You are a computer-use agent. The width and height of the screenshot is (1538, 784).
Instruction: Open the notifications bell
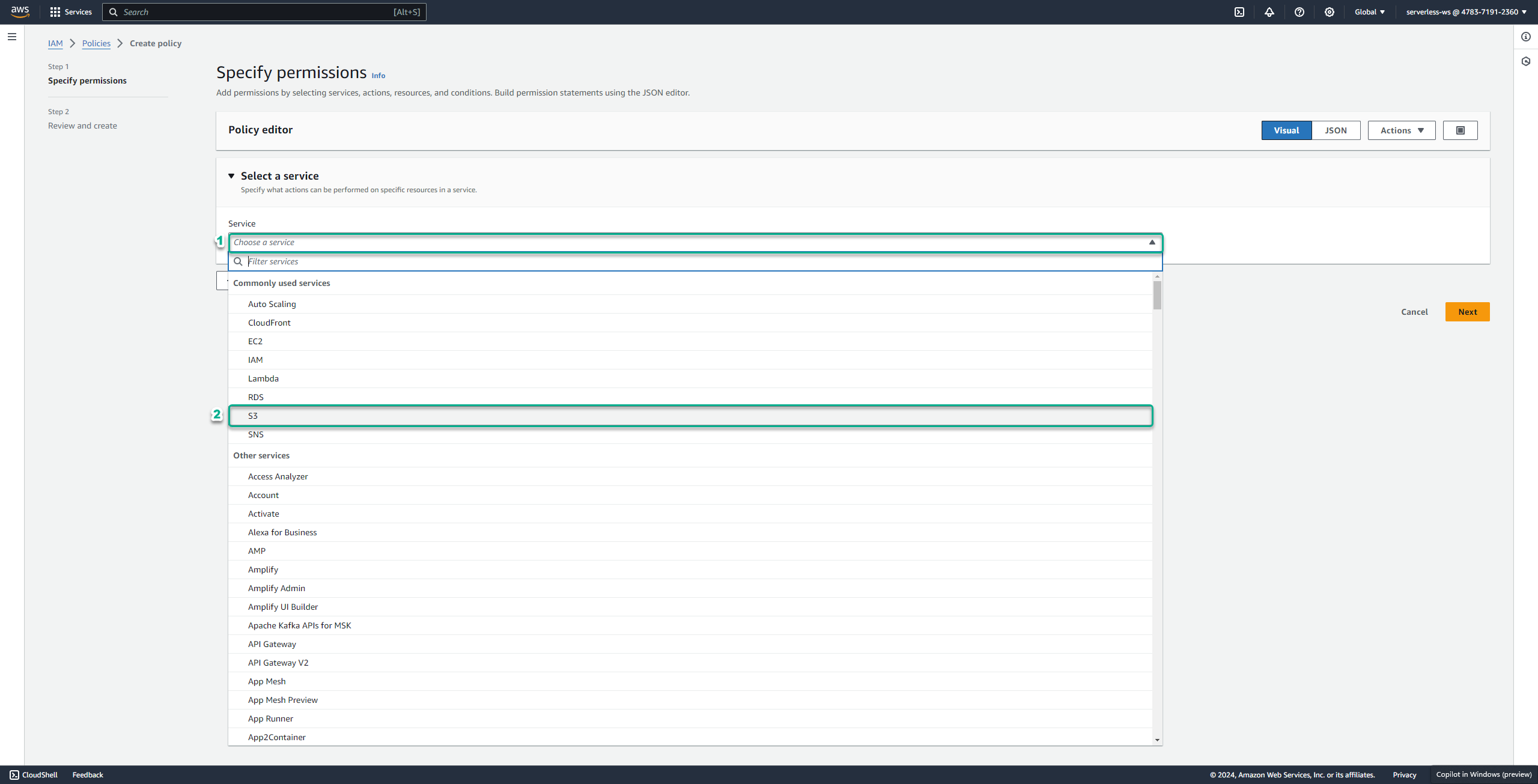click(x=1269, y=12)
